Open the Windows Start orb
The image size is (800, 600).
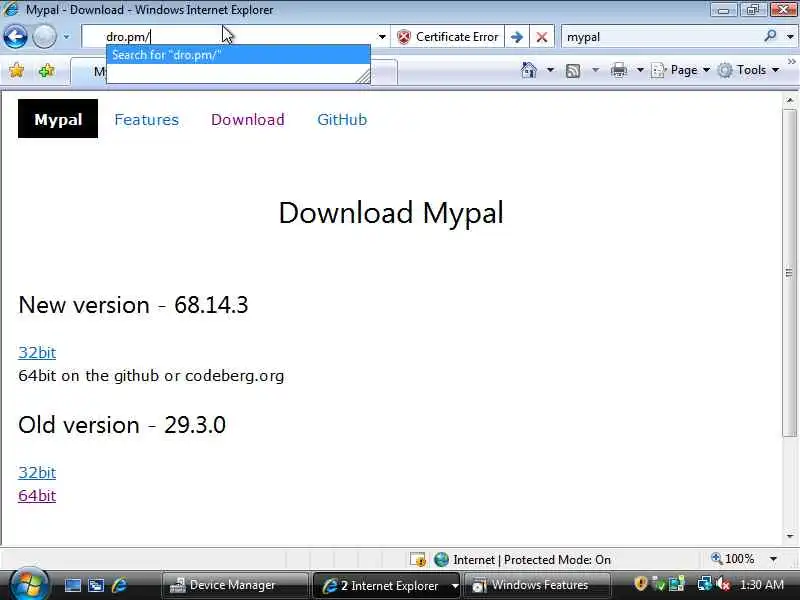tap(29, 585)
